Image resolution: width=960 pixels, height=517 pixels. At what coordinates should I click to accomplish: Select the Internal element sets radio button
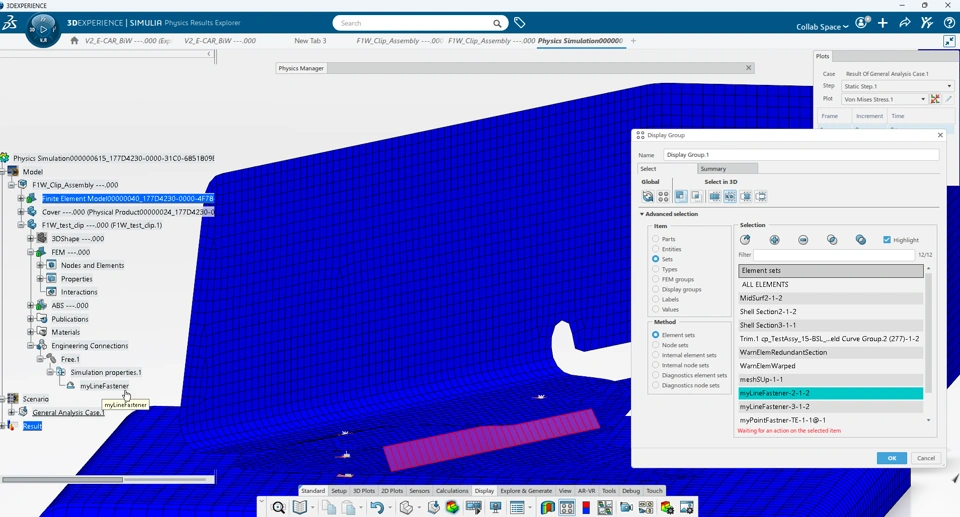(x=656, y=355)
